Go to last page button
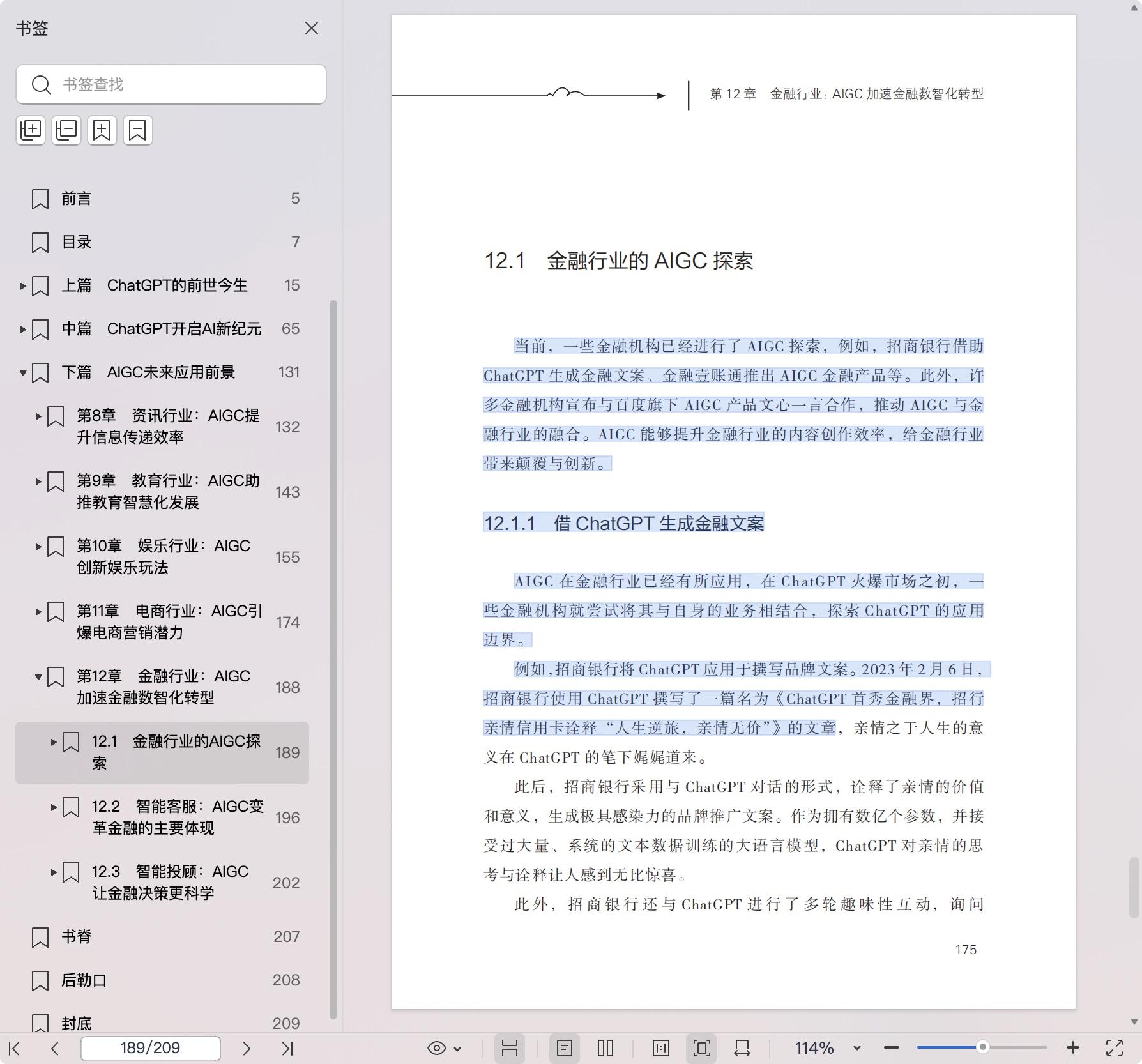Screen dimensions: 1142x1064 287,1048
